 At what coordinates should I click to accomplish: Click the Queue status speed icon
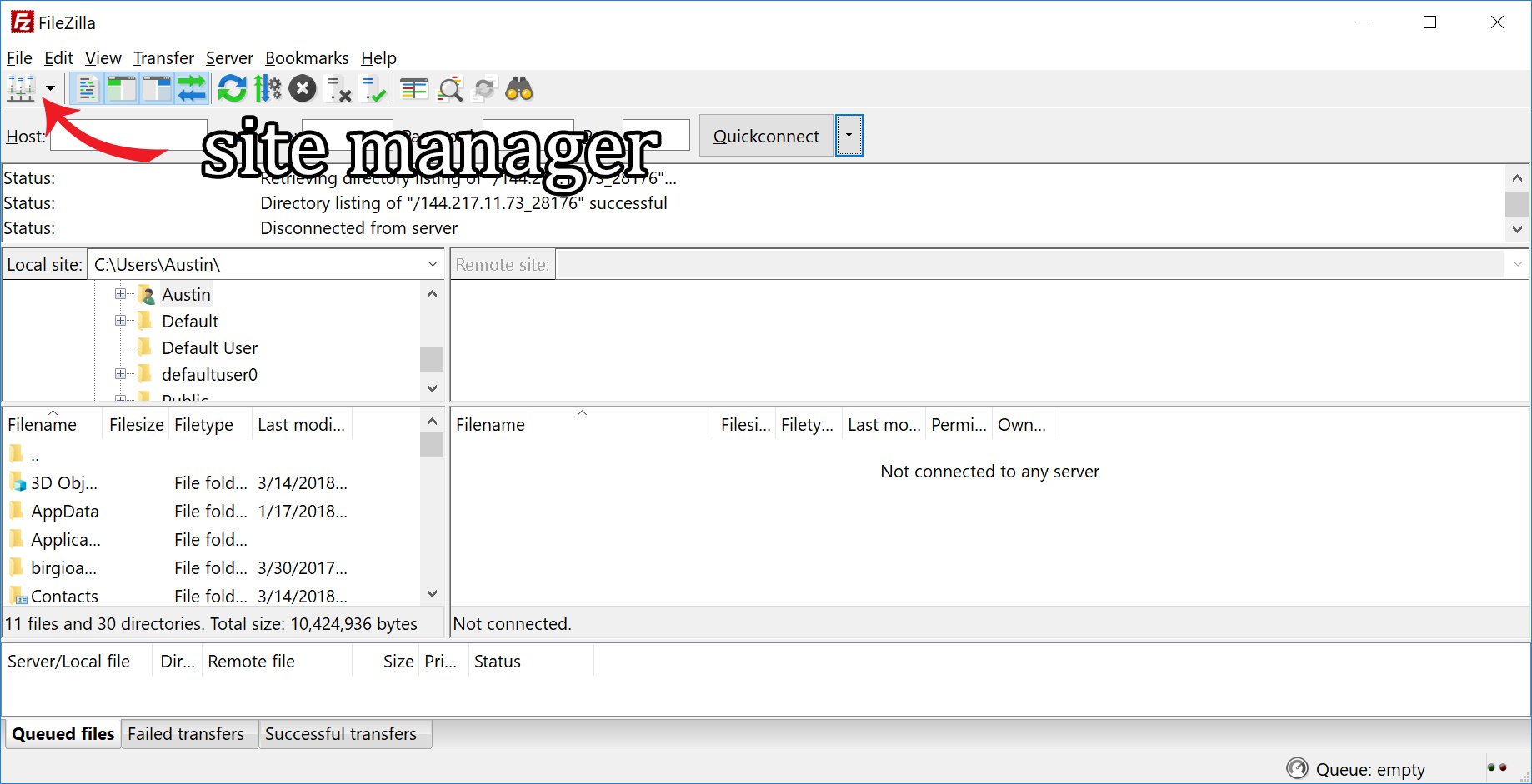[x=1297, y=768]
